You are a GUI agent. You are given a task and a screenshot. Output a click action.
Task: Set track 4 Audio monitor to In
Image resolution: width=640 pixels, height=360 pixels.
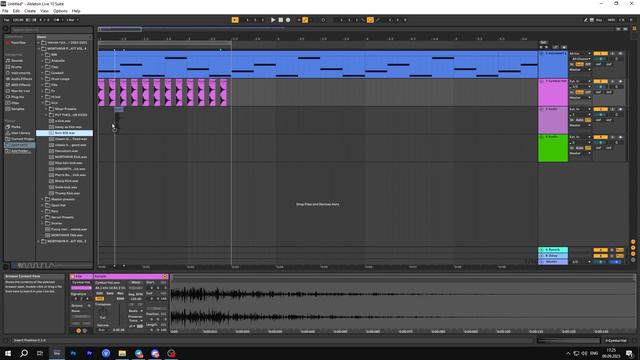coord(572,148)
